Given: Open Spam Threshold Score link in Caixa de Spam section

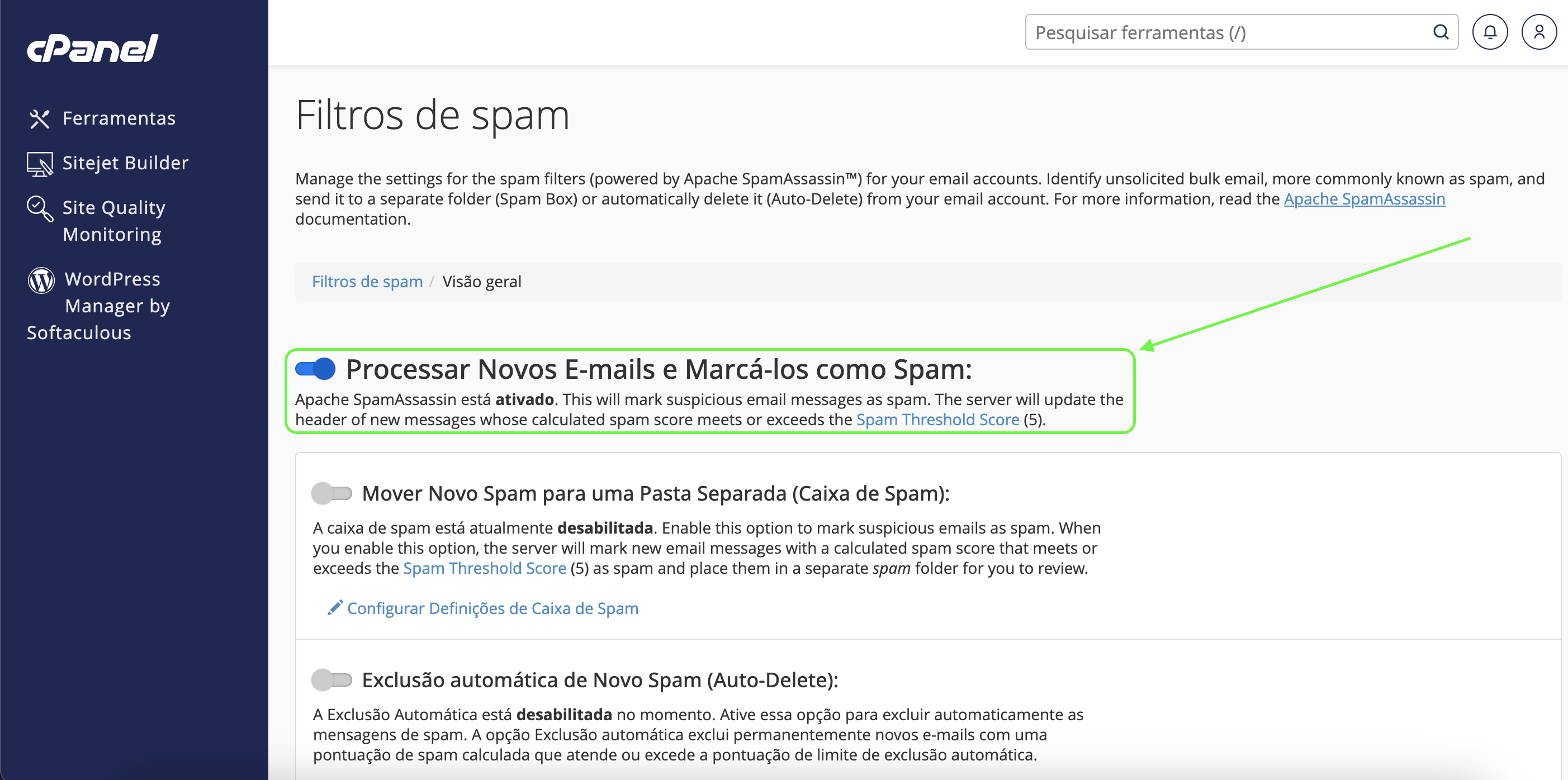Looking at the screenshot, I should click(485, 568).
